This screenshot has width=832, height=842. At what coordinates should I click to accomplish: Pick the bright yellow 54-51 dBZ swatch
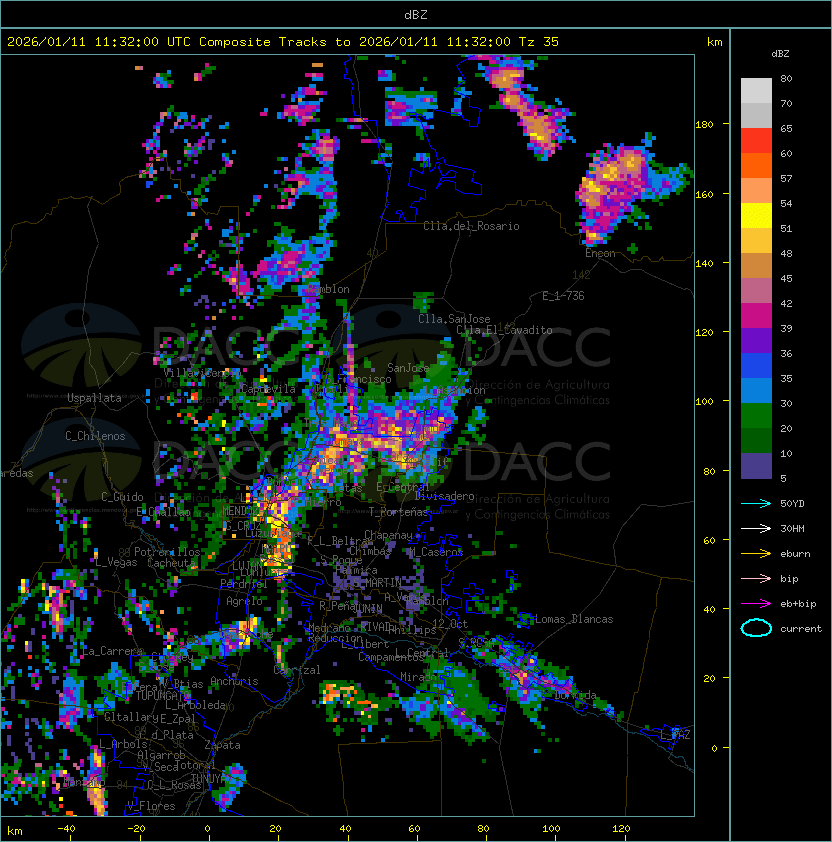[x=756, y=215]
